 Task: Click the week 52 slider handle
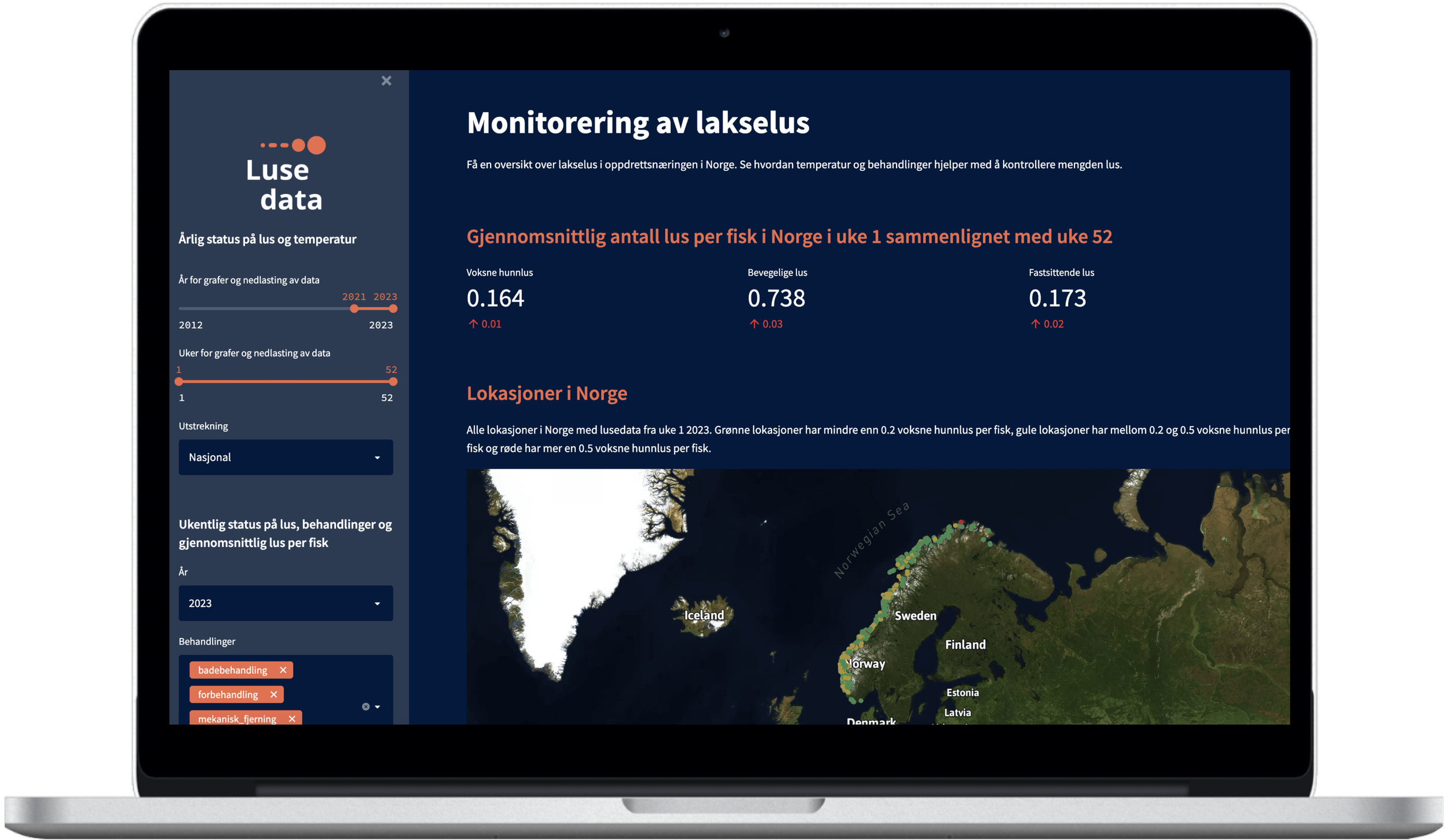point(393,382)
